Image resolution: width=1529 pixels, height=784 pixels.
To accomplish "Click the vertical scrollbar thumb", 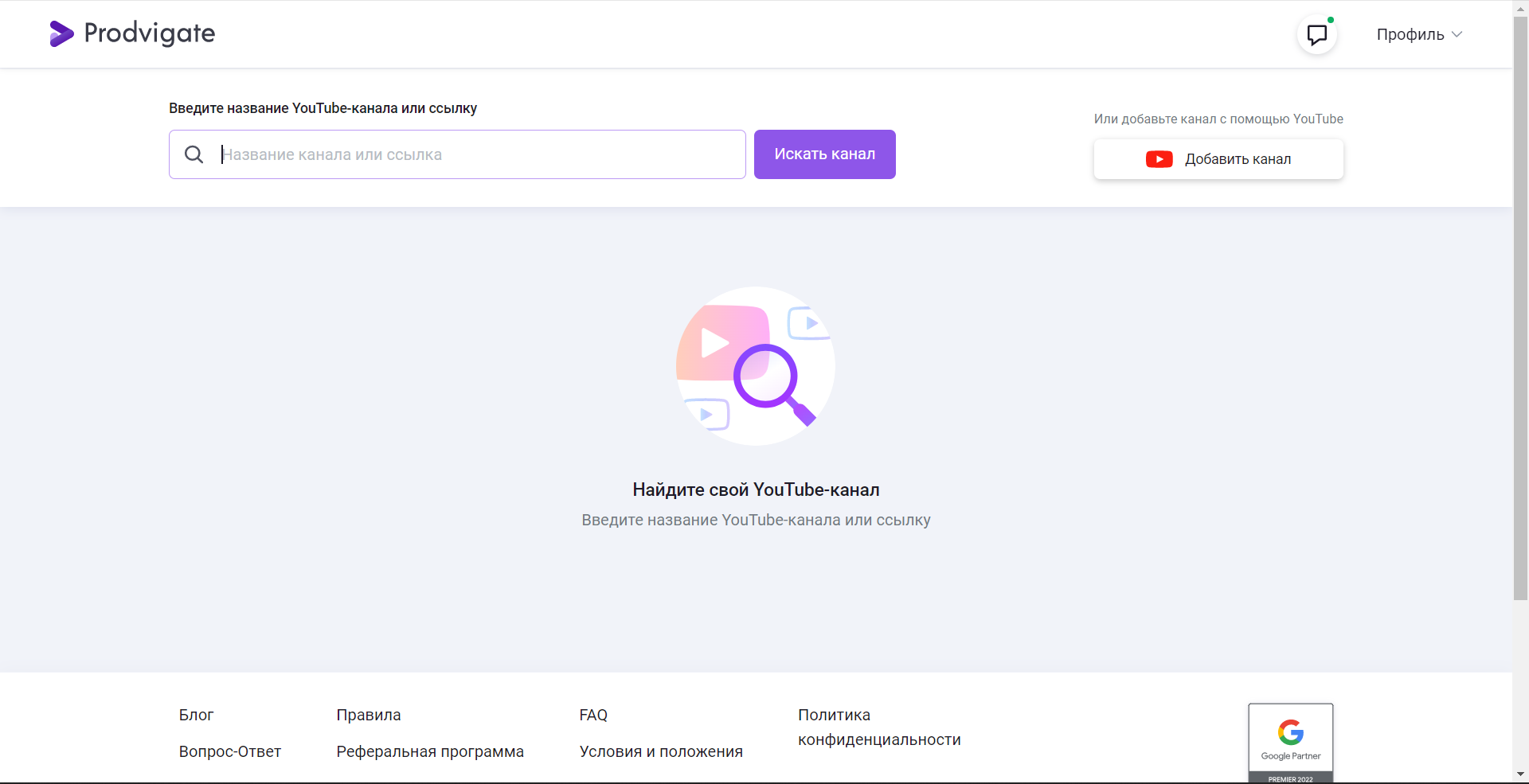I will (x=1520, y=308).
